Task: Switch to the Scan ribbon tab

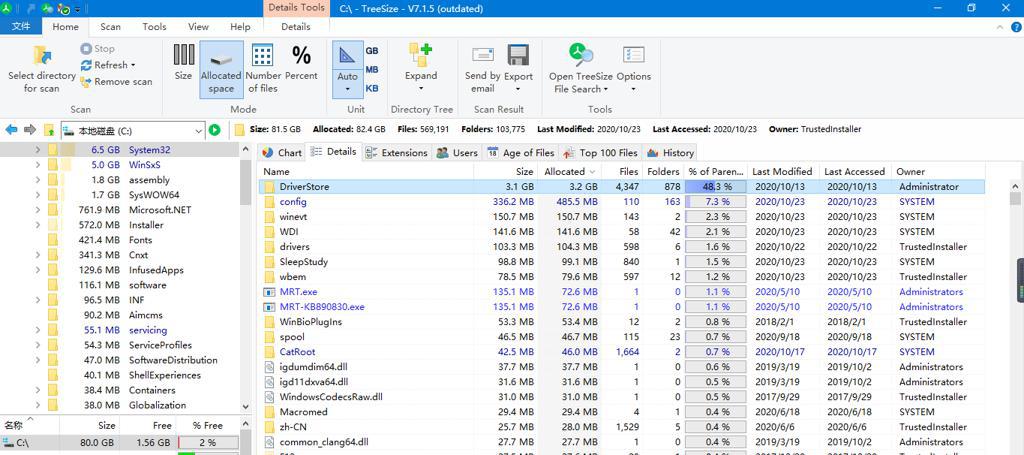Action: 110,27
